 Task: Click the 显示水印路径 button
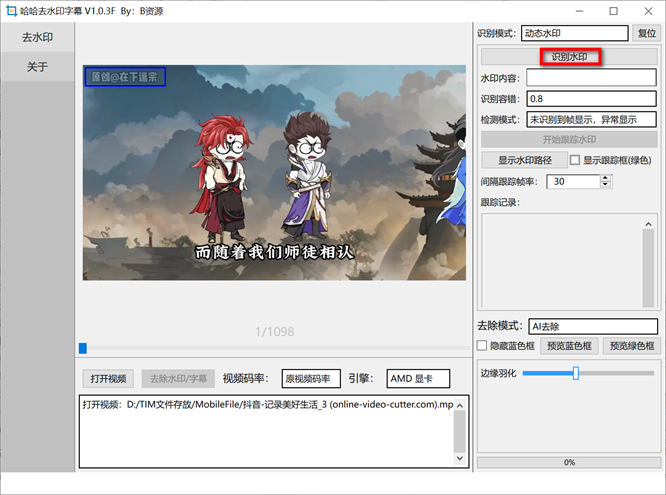(518, 160)
